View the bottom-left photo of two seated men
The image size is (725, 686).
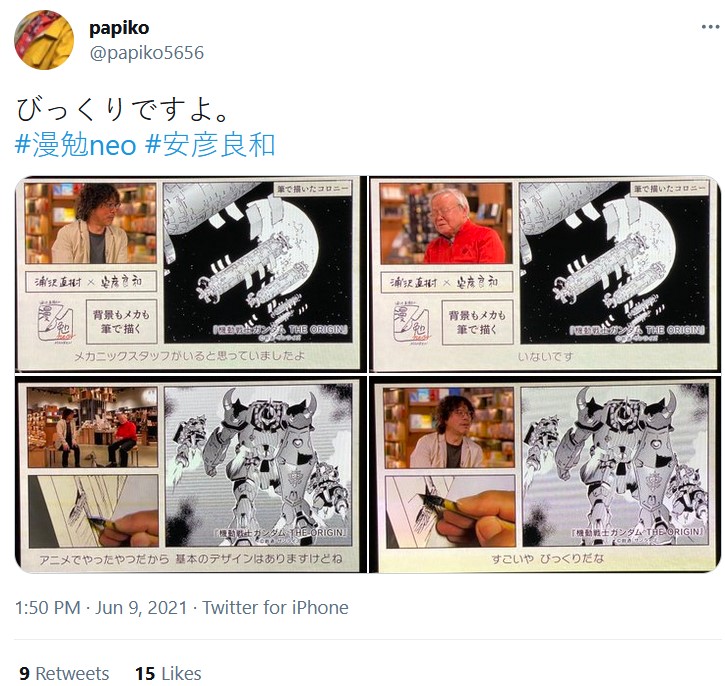[x=190, y=474]
